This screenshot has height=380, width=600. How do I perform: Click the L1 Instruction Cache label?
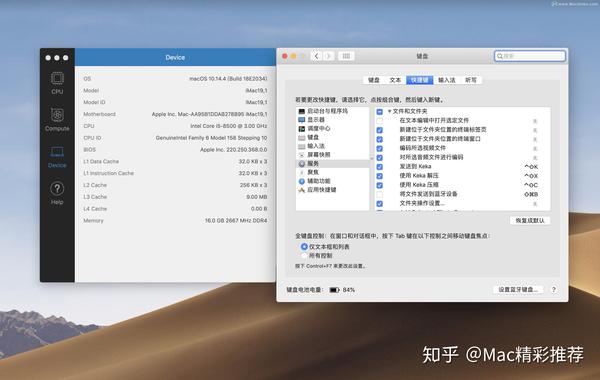pyautogui.click(x=109, y=174)
